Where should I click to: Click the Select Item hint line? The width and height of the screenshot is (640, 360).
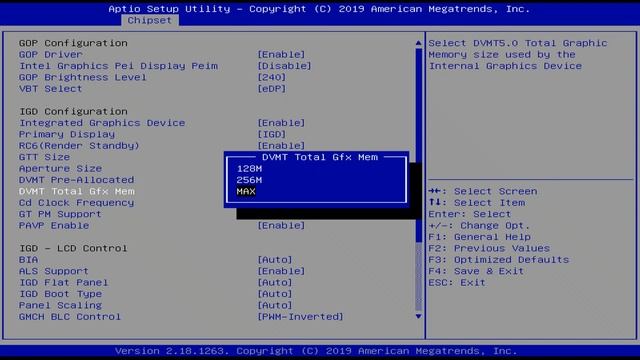[477, 203]
